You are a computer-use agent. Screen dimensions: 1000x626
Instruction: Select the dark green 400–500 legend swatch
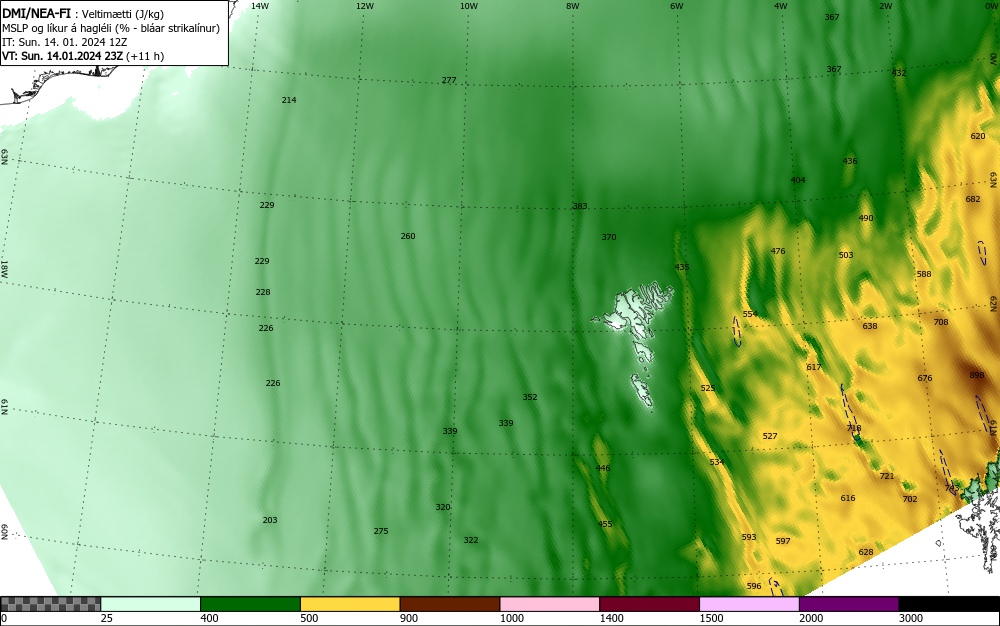click(250, 604)
